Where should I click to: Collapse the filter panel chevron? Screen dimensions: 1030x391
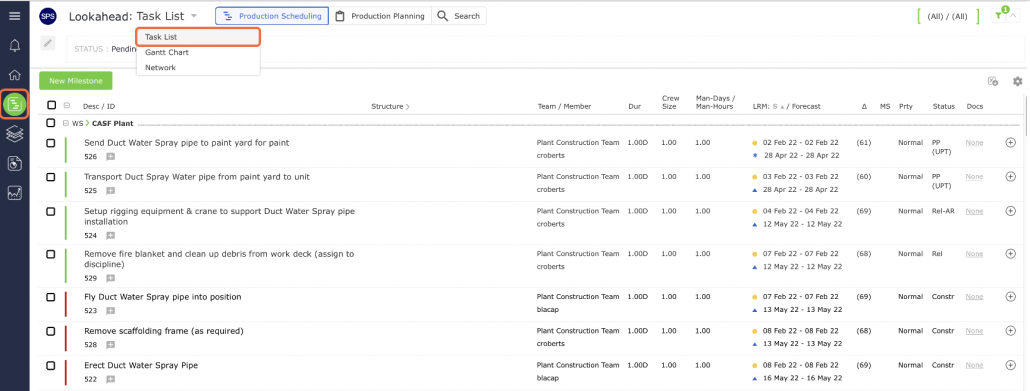click(1013, 16)
